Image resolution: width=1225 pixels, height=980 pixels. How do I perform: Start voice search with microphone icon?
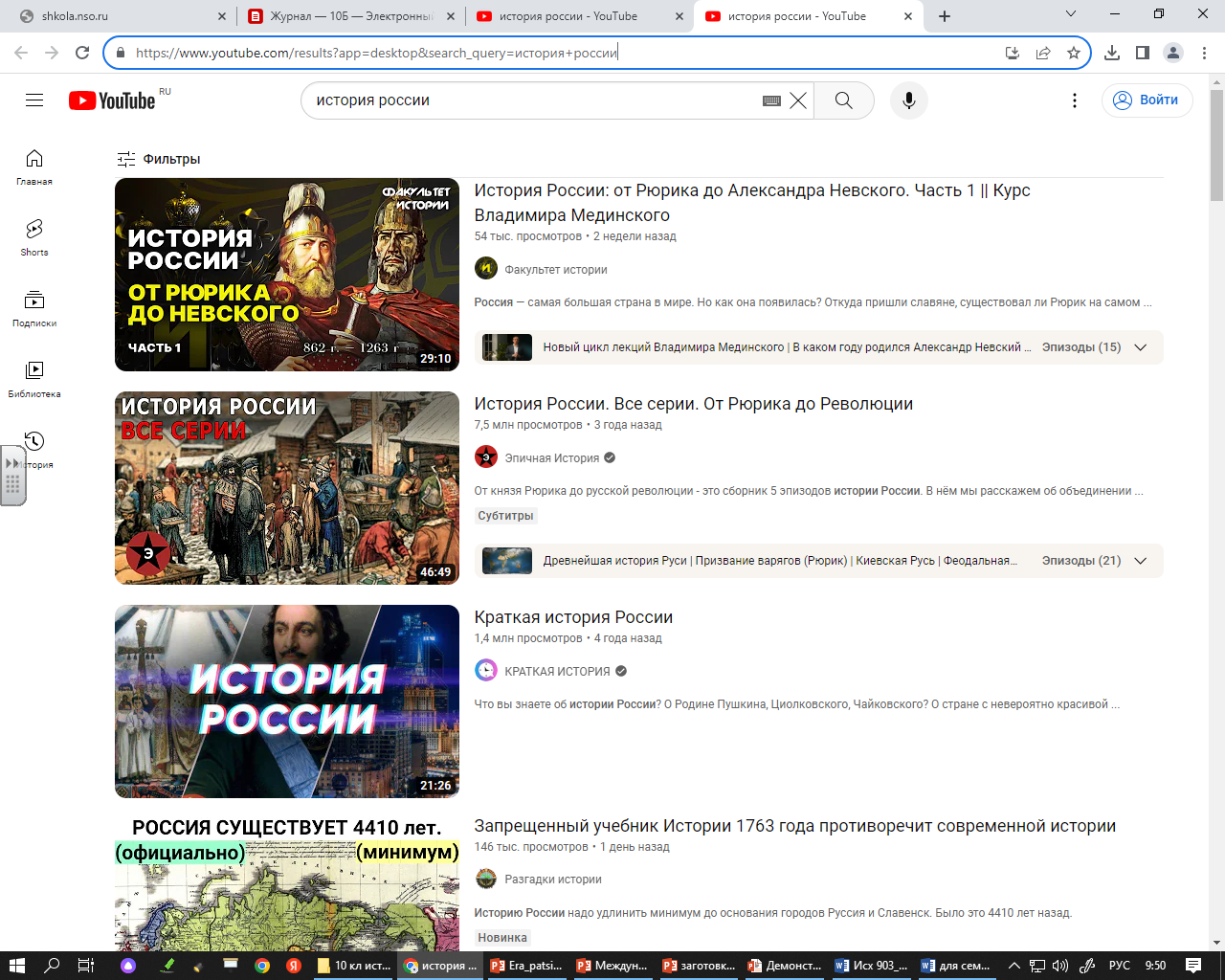click(x=908, y=100)
